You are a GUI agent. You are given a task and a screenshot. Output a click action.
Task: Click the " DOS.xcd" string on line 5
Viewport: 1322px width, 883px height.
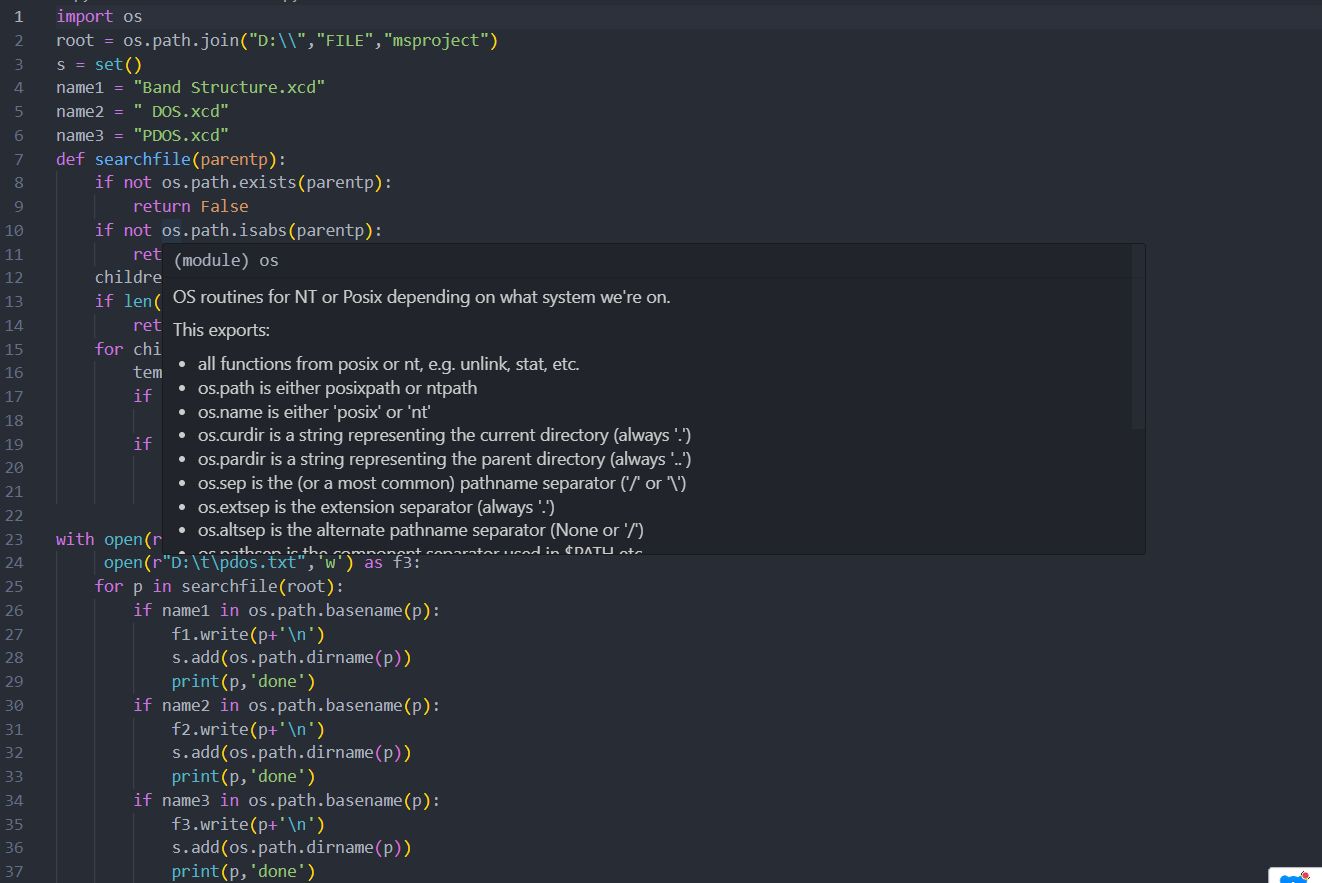pos(181,111)
